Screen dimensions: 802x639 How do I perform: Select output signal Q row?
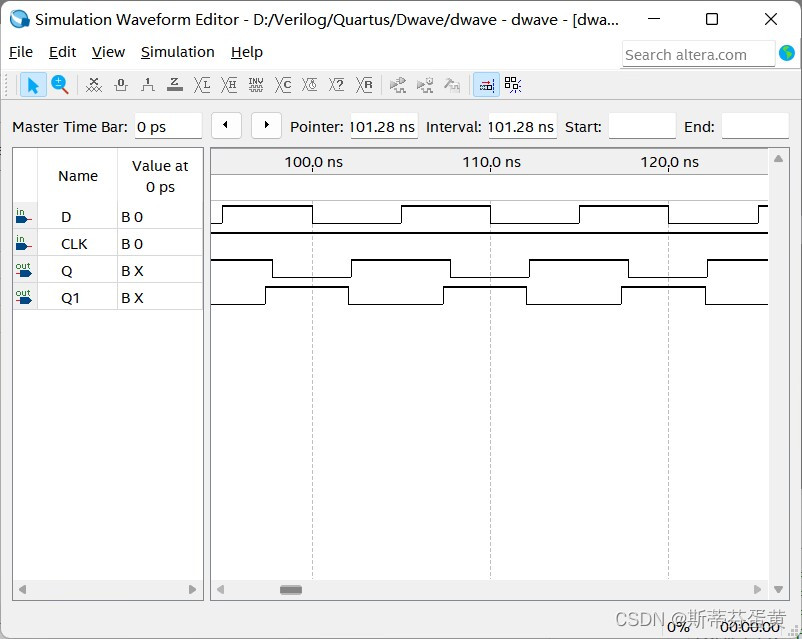(x=108, y=271)
